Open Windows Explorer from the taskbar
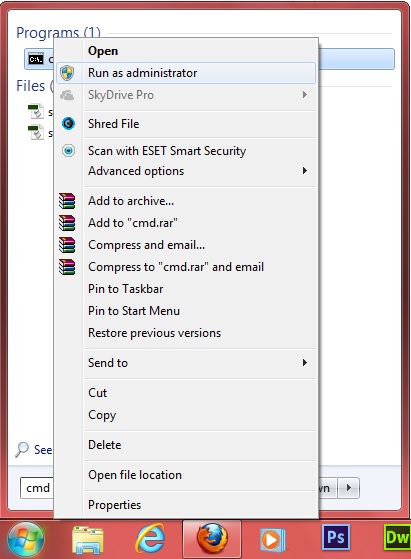 click(x=88, y=539)
